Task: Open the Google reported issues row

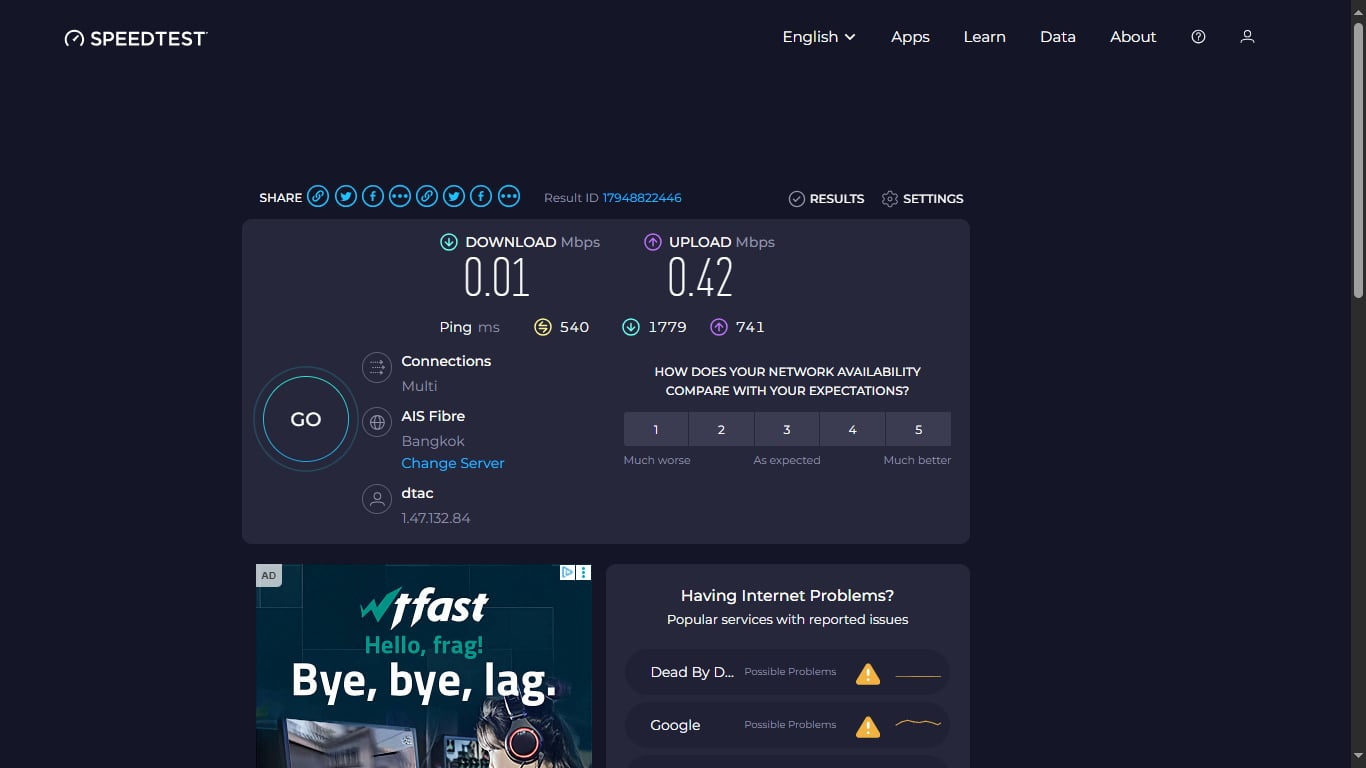Action: (787, 726)
